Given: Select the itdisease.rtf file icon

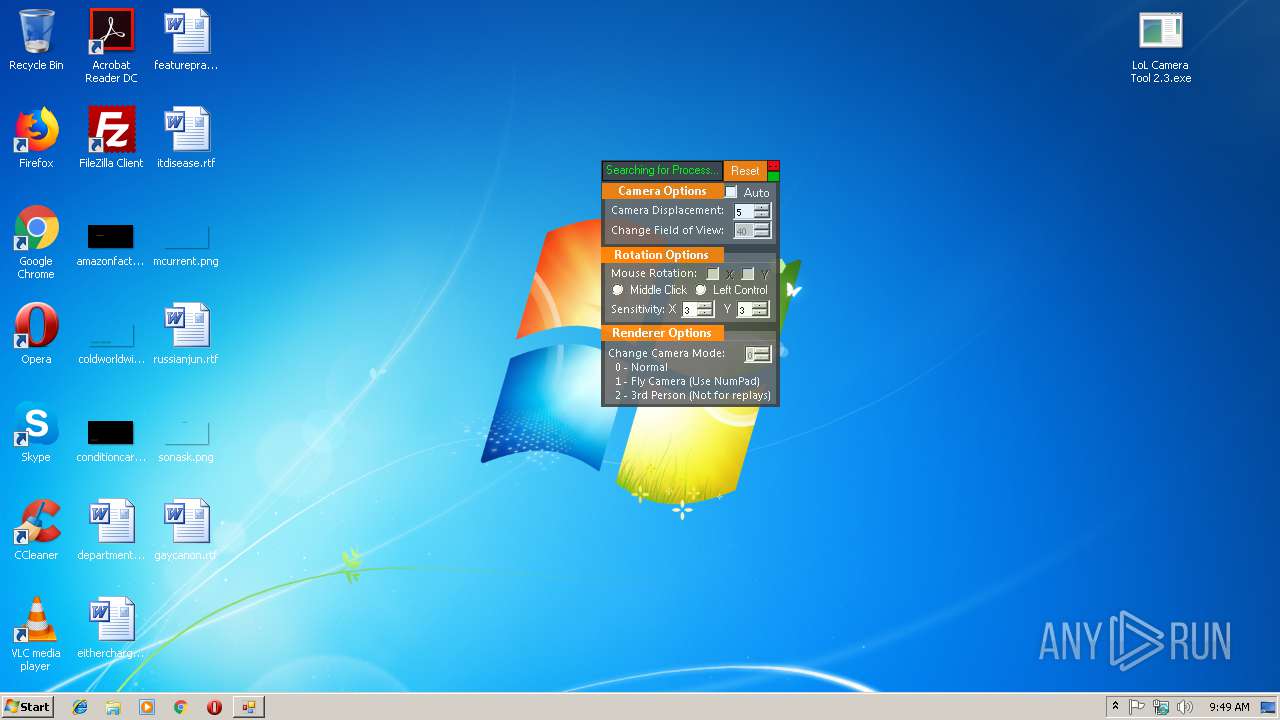Looking at the screenshot, I should pyautogui.click(x=186, y=139).
